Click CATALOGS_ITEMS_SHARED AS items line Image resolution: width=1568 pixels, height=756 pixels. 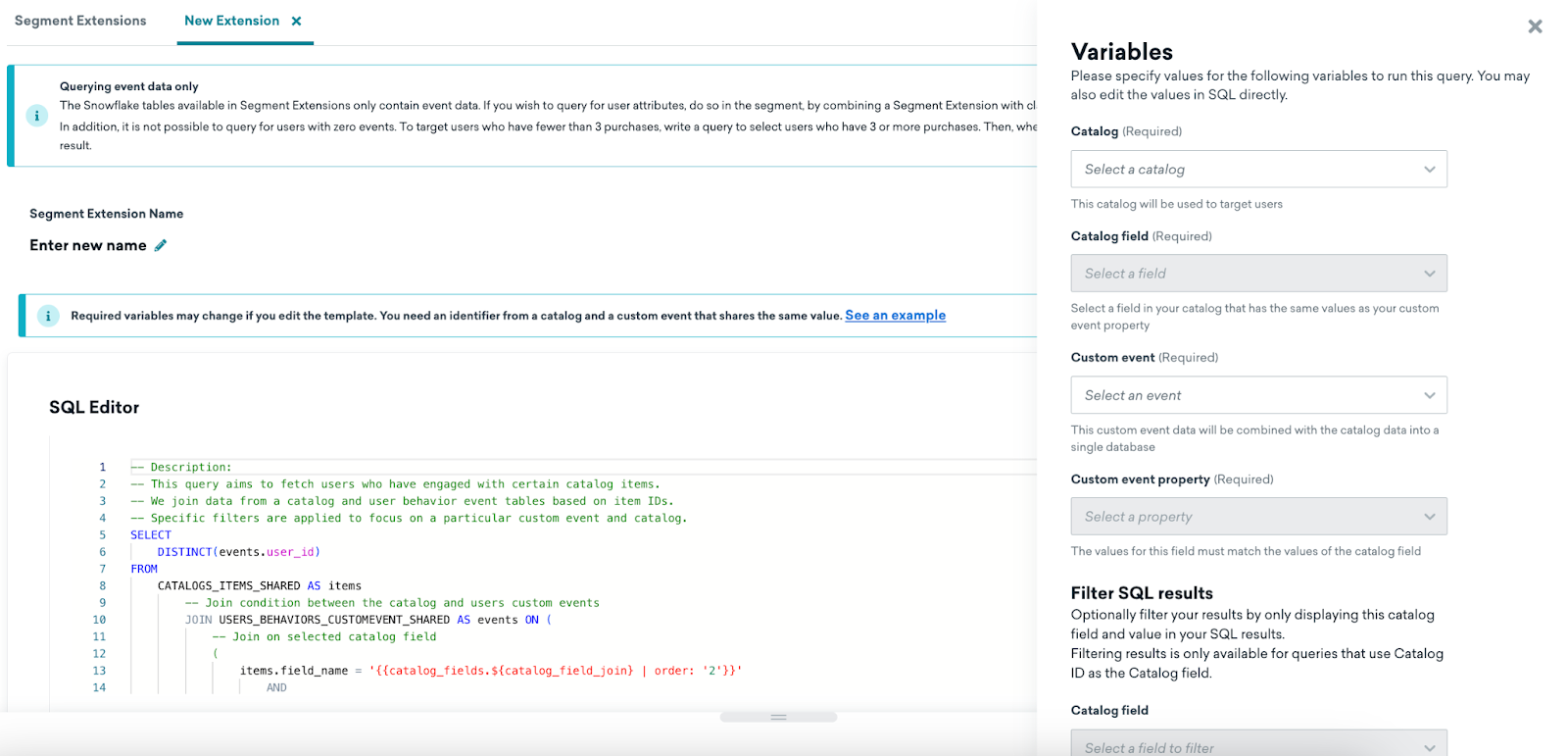coord(260,585)
